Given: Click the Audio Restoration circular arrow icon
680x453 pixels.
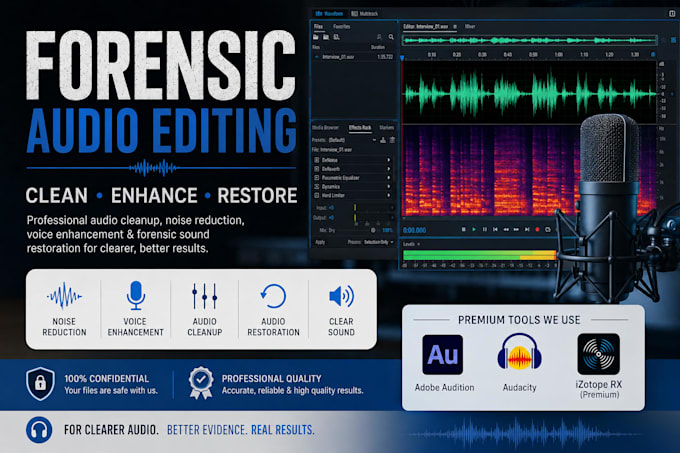Looking at the screenshot, I should coord(273,296).
